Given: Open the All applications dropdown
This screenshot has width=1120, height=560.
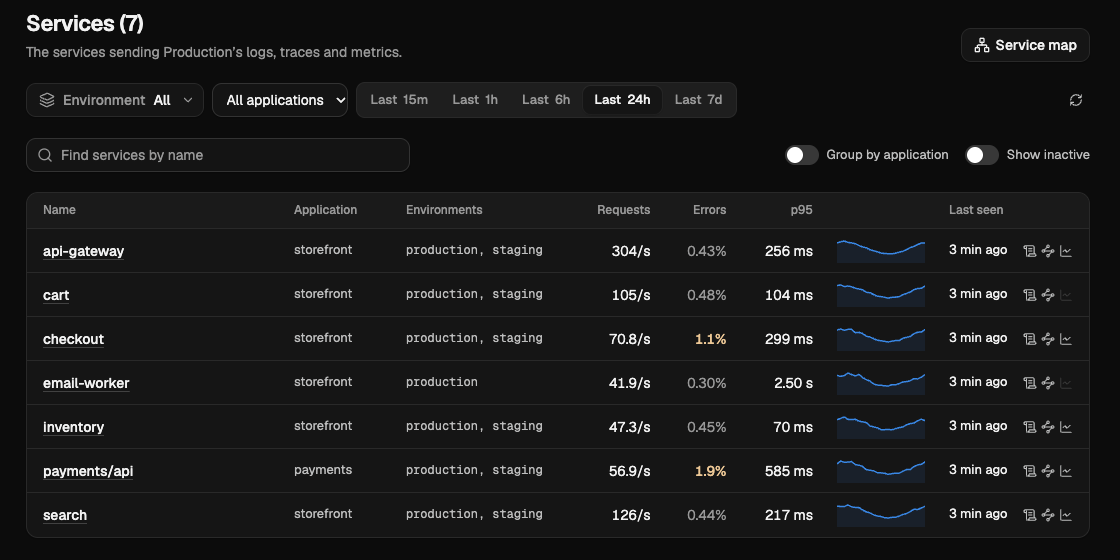Looking at the screenshot, I should click(280, 100).
